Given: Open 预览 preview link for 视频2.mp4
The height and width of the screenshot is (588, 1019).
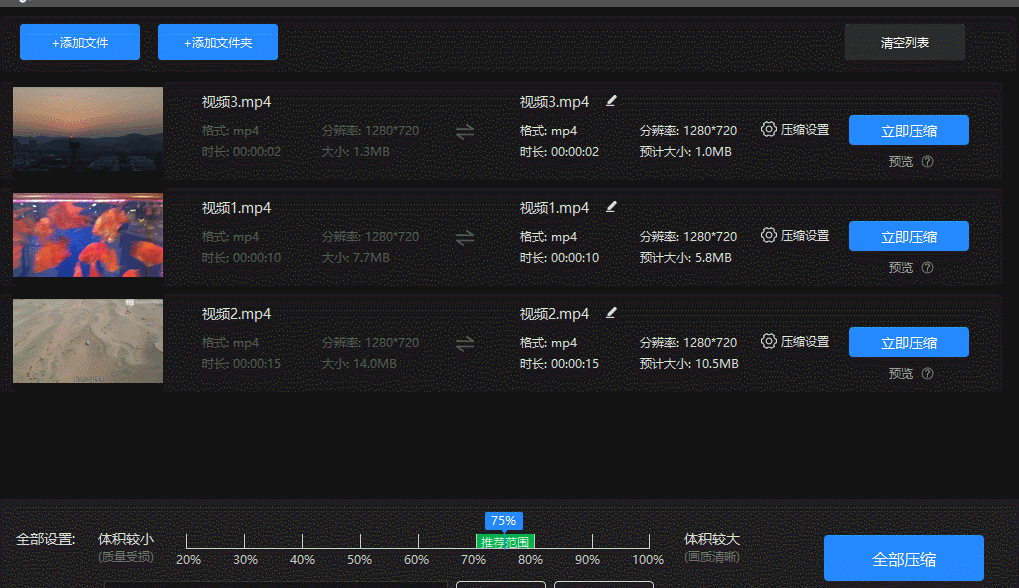Looking at the screenshot, I should (899, 373).
